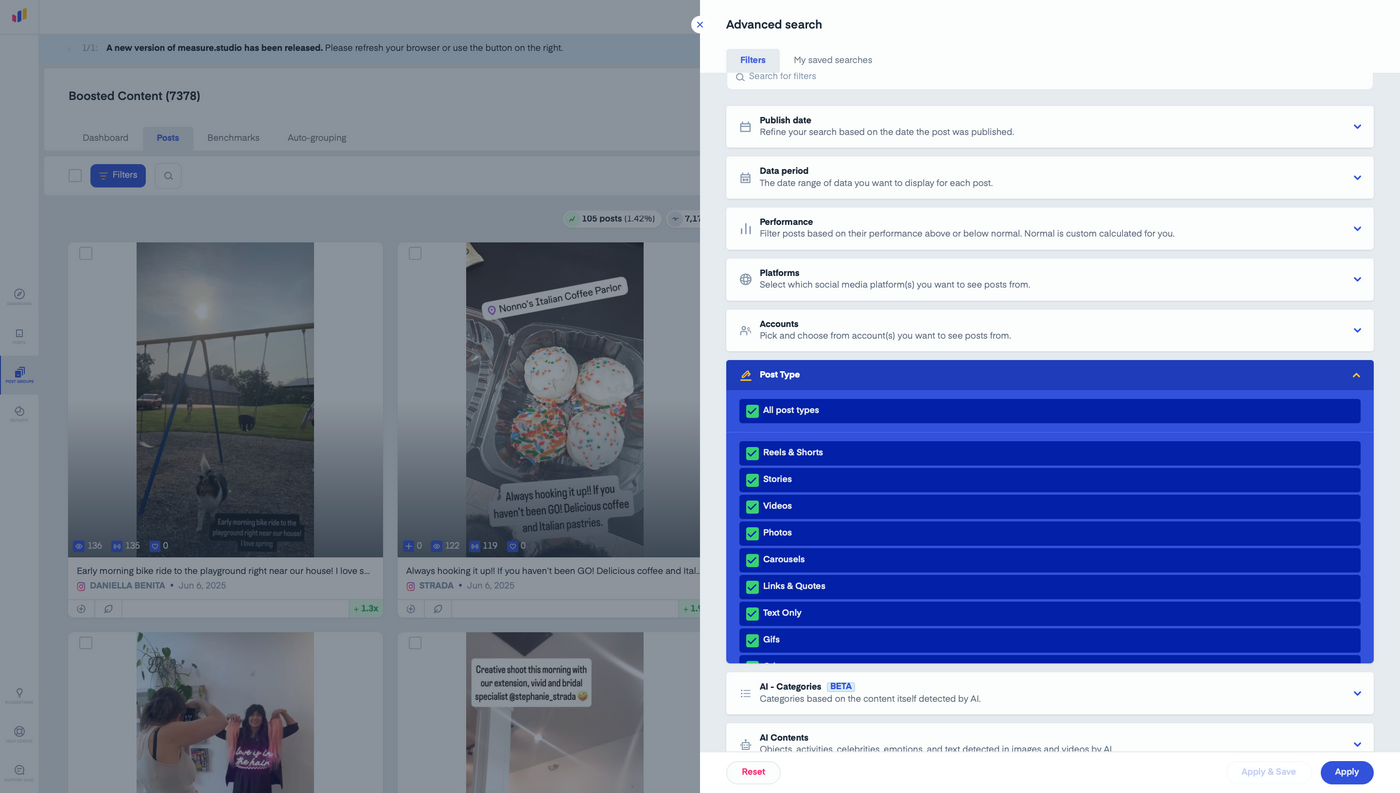Click the calendar icon beside Publish date
The height and width of the screenshot is (793, 1400).
(x=745, y=127)
